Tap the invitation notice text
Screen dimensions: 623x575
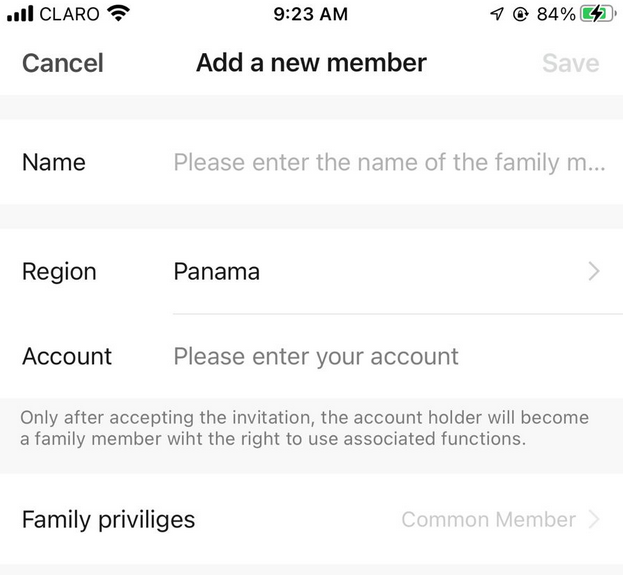(x=304, y=428)
